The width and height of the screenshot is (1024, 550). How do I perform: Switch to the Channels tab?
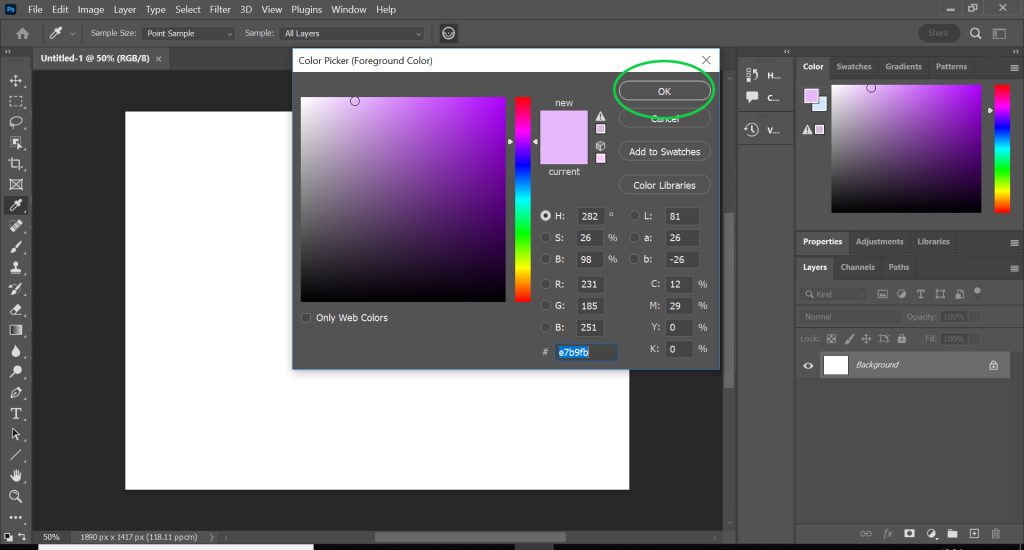857,267
